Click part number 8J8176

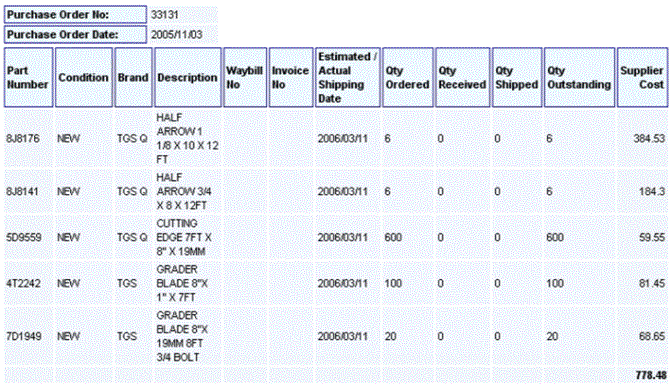(x=23, y=138)
